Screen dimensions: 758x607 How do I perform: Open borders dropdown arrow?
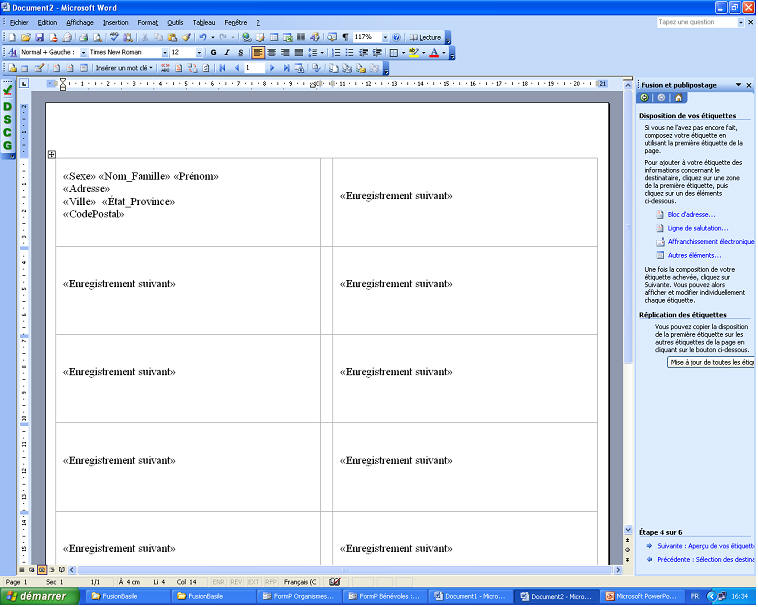click(403, 52)
